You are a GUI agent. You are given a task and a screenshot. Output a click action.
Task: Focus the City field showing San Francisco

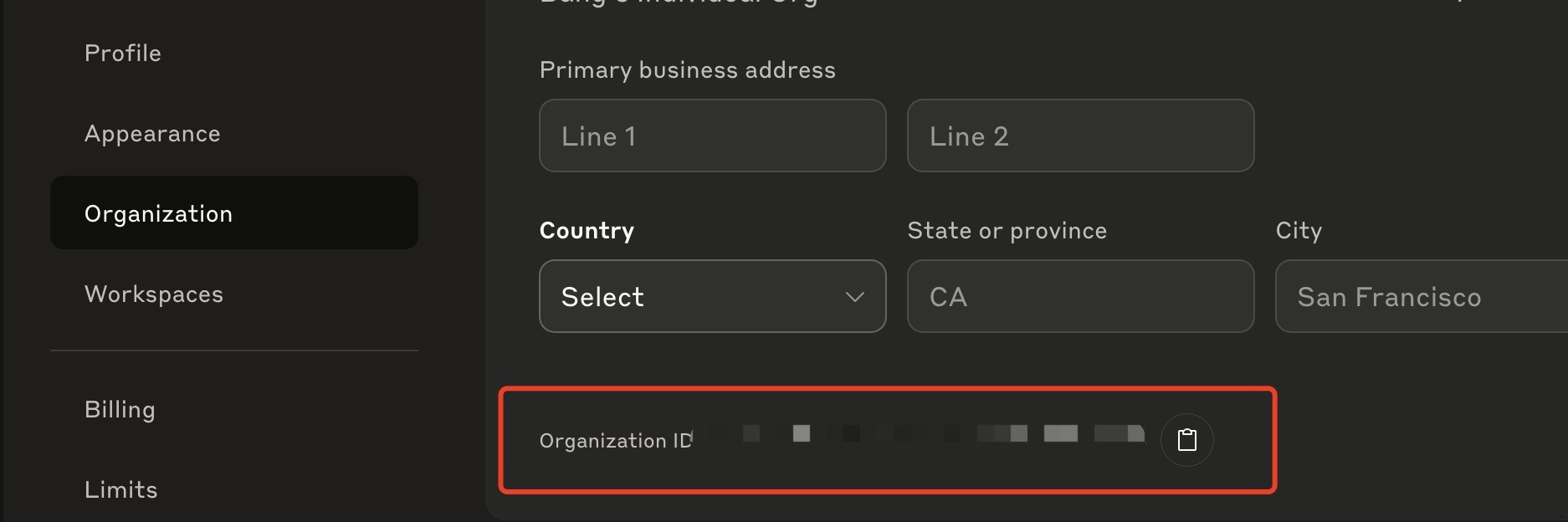pyautogui.click(x=1421, y=297)
